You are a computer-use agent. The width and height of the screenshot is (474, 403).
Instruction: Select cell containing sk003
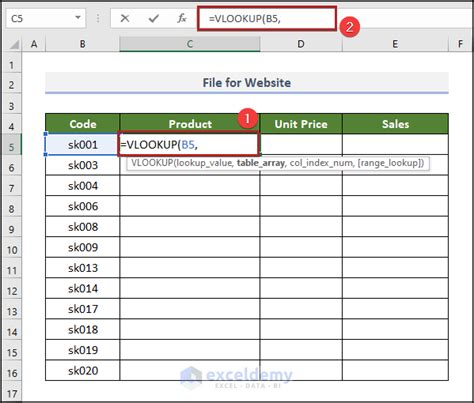tap(83, 165)
